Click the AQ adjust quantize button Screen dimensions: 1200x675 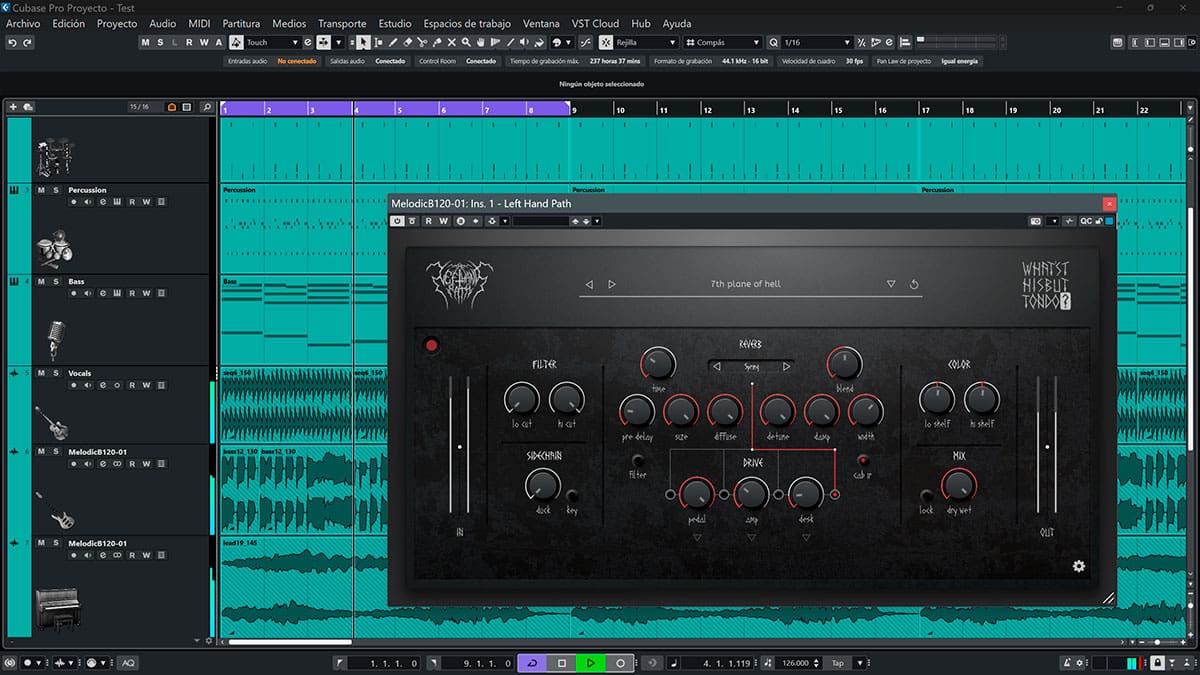[128, 663]
